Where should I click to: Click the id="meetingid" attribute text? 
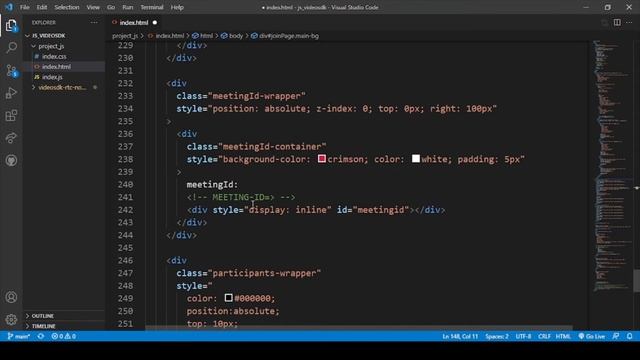click(x=373, y=210)
